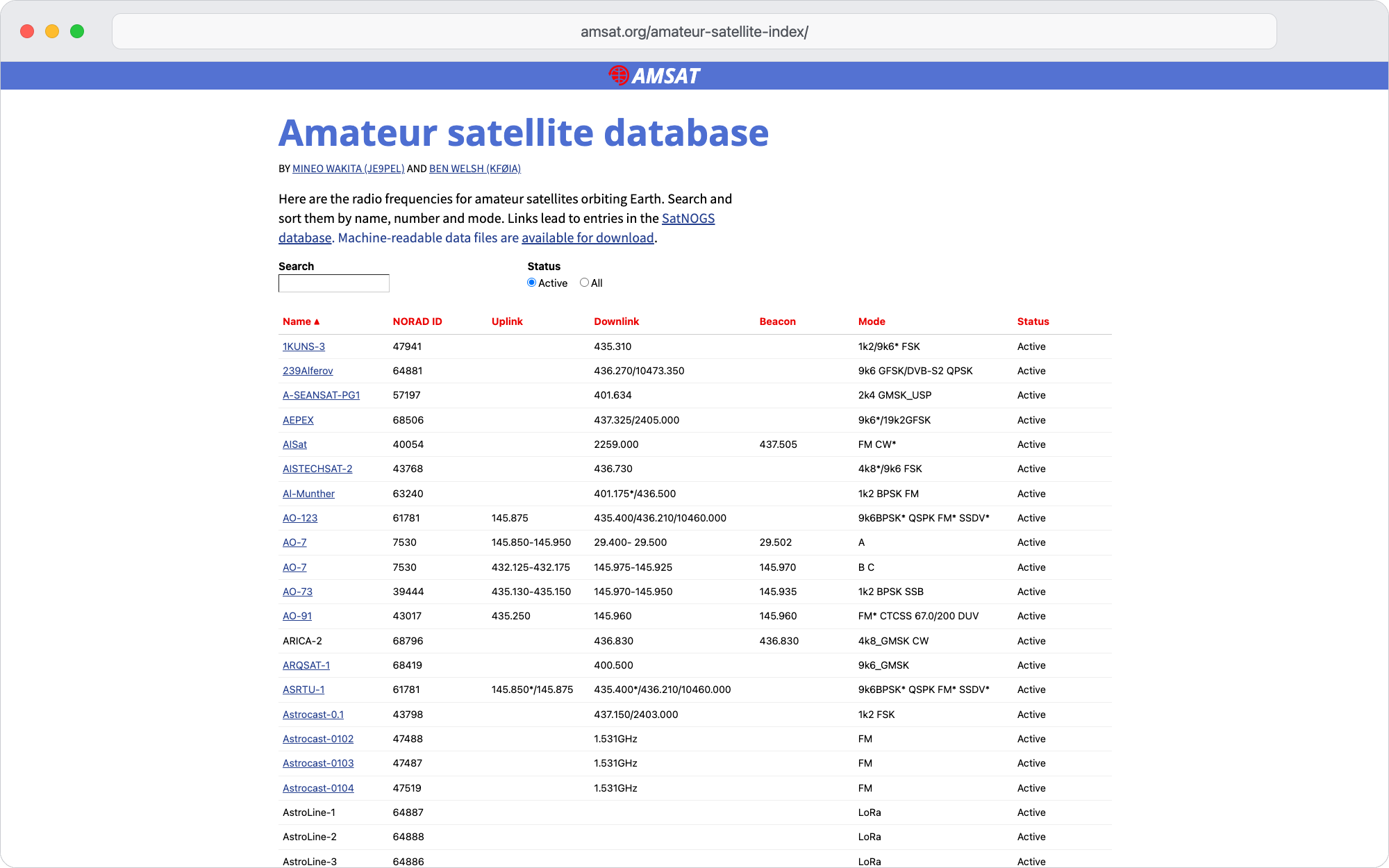This screenshot has height=868, width=1389.
Task: Open the 1KUNS-3 satellite entry
Action: click(303, 347)
